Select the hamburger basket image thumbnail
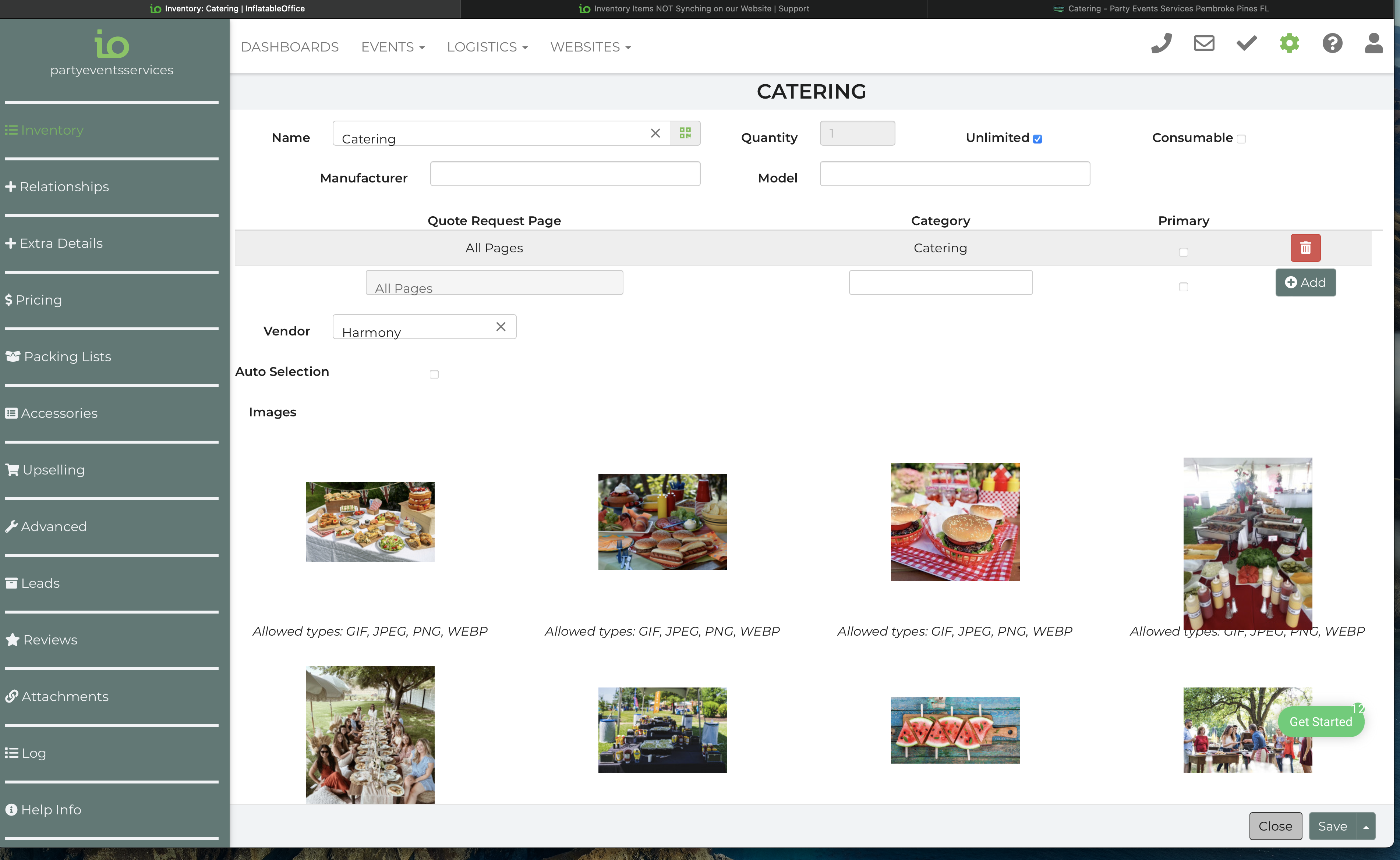 coord(954,522)
